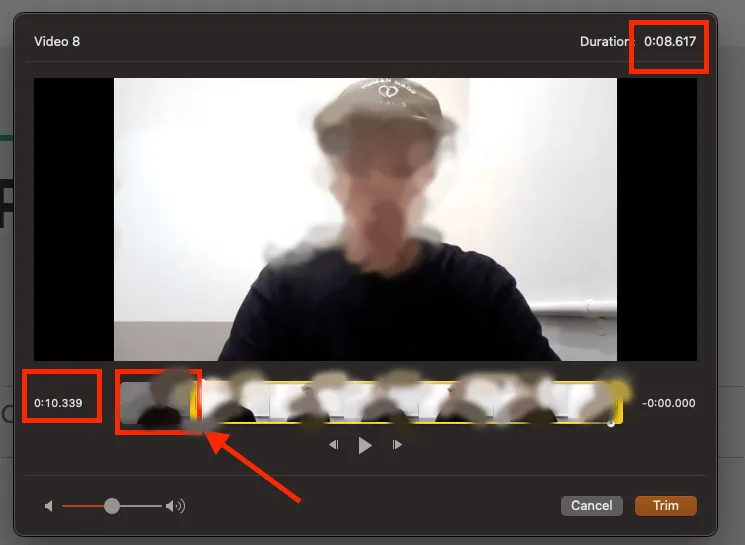Confirm with the orange Trim button

665,506
